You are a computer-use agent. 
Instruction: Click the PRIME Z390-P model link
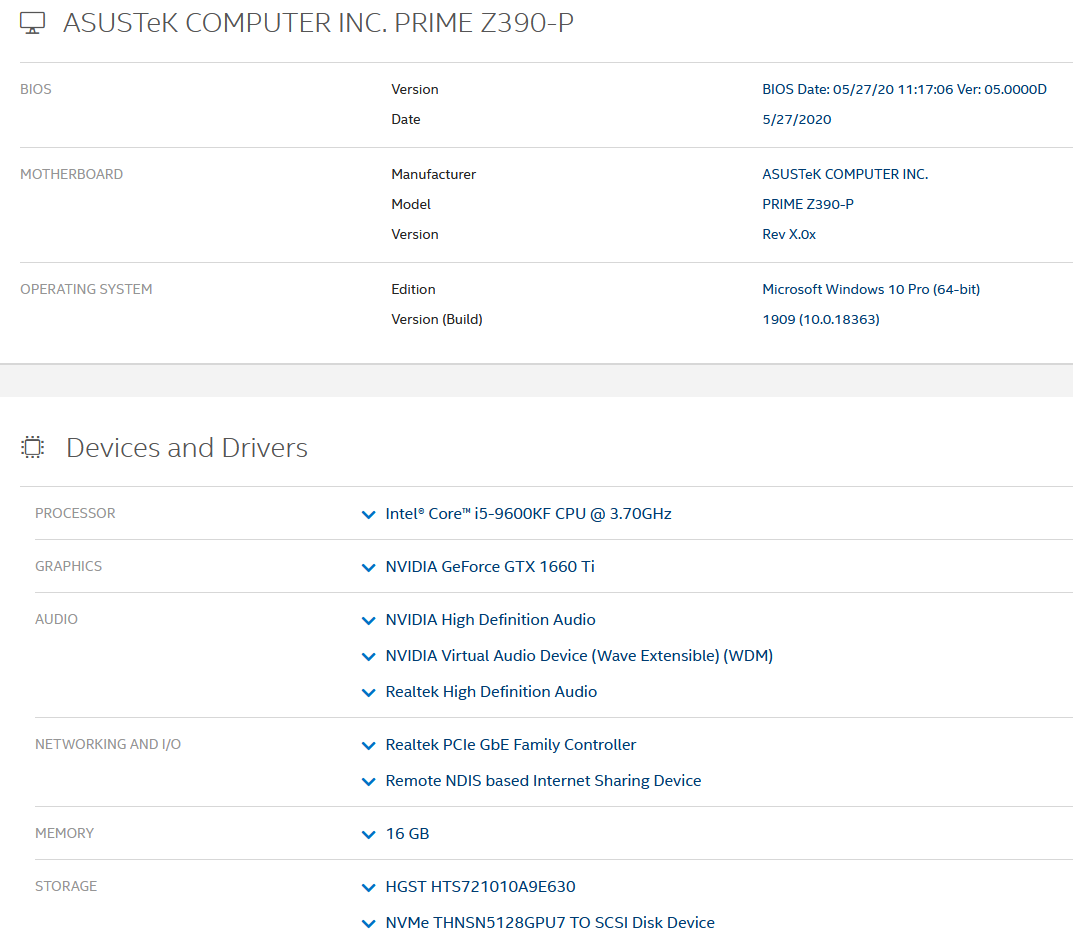(x=808, y=204)
